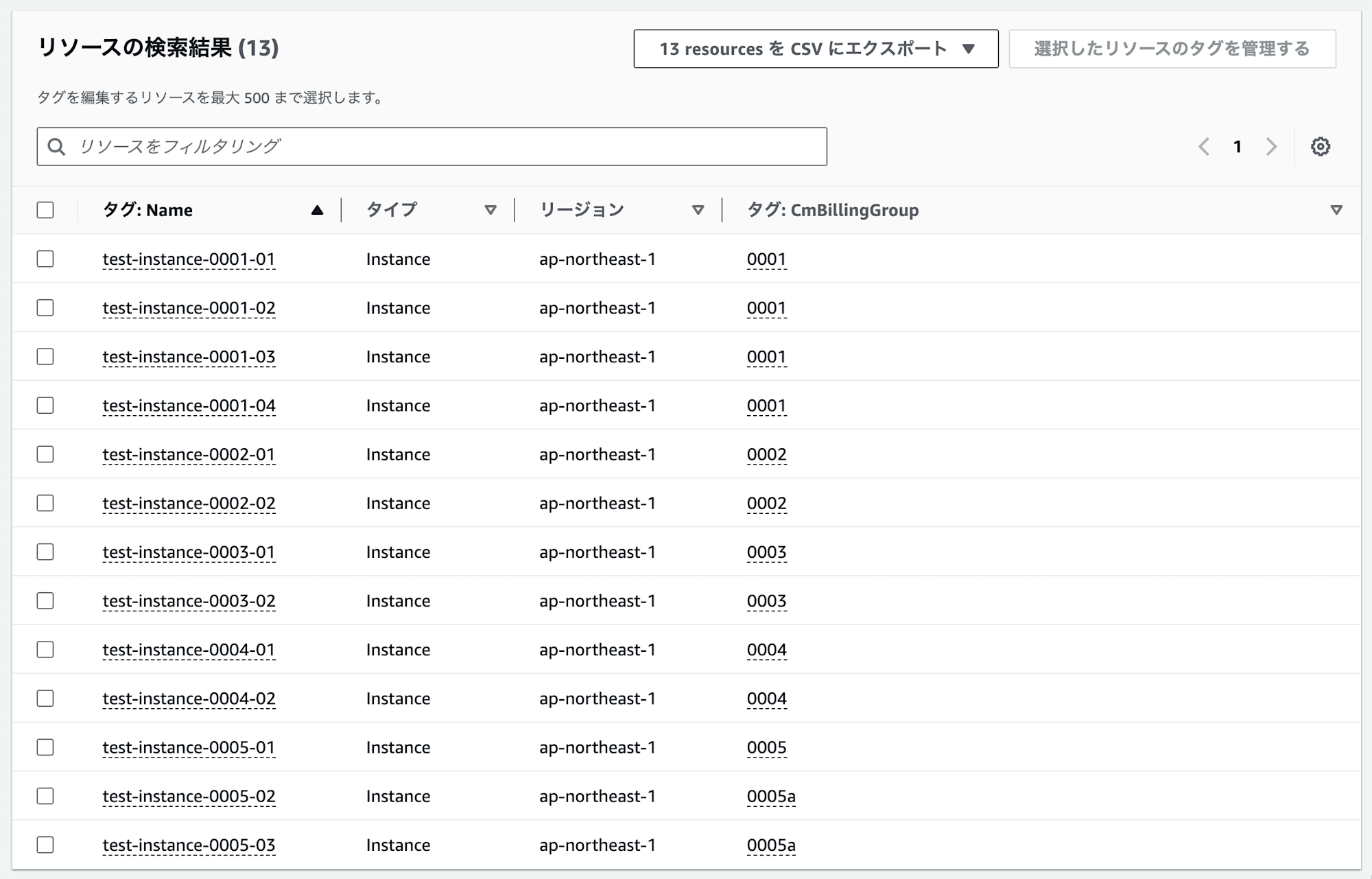Go to next page arrow
This screenshot has width=1372, height=879.
1271,146
